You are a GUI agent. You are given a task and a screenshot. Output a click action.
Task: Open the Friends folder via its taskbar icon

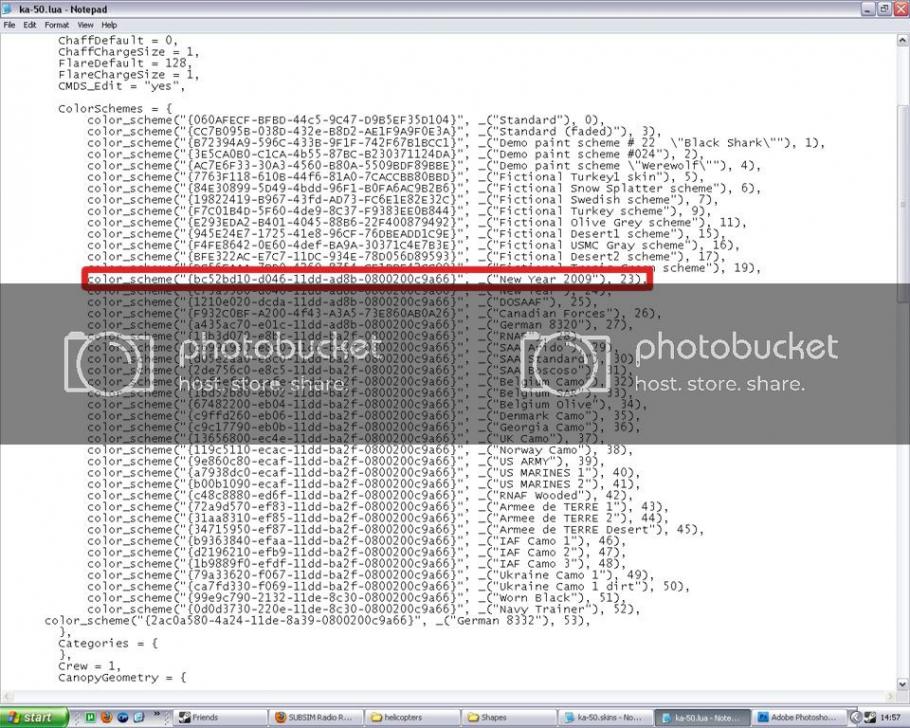click(x=221, y=717)
